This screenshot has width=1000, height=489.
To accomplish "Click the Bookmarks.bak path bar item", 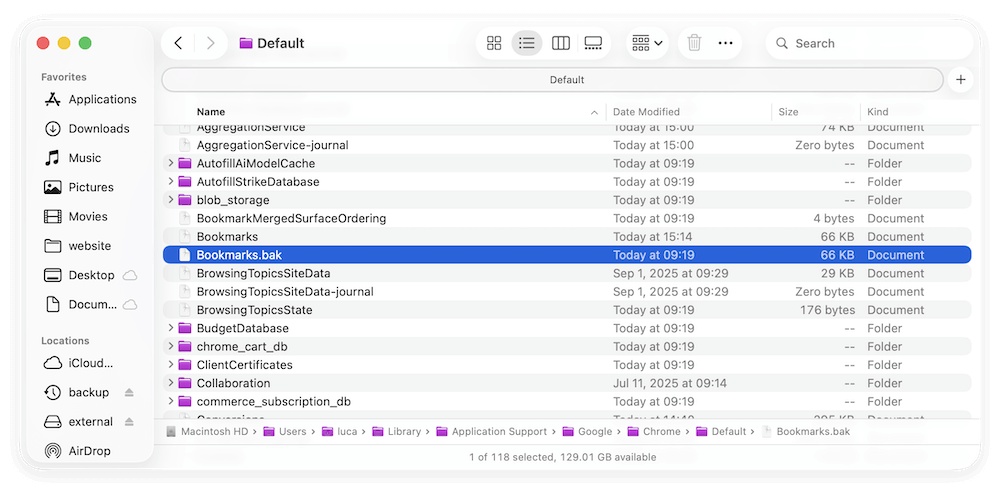I will coord(806,432).
